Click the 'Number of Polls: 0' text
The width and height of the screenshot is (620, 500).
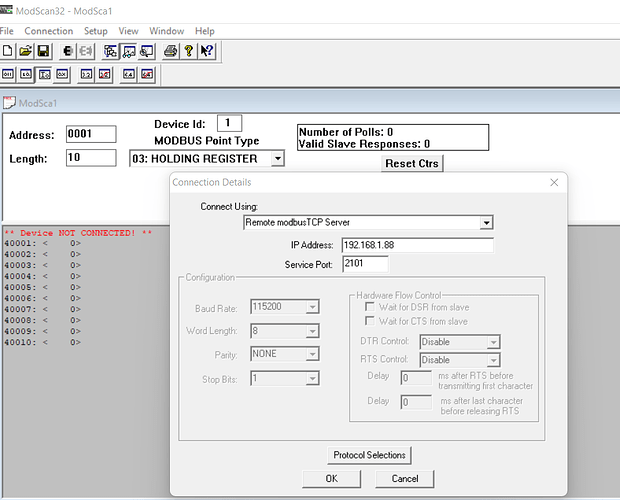tap(346, 132)
